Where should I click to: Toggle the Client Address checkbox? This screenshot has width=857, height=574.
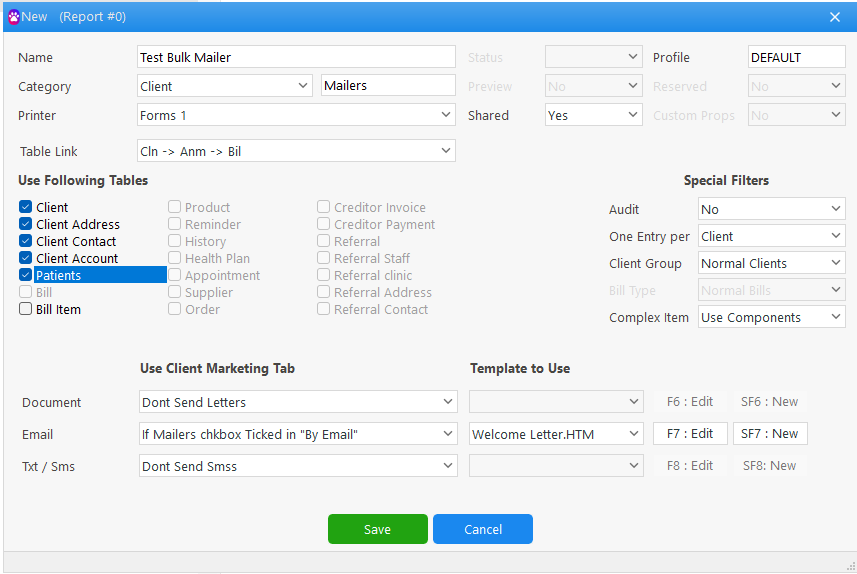[x=26, y=224]
